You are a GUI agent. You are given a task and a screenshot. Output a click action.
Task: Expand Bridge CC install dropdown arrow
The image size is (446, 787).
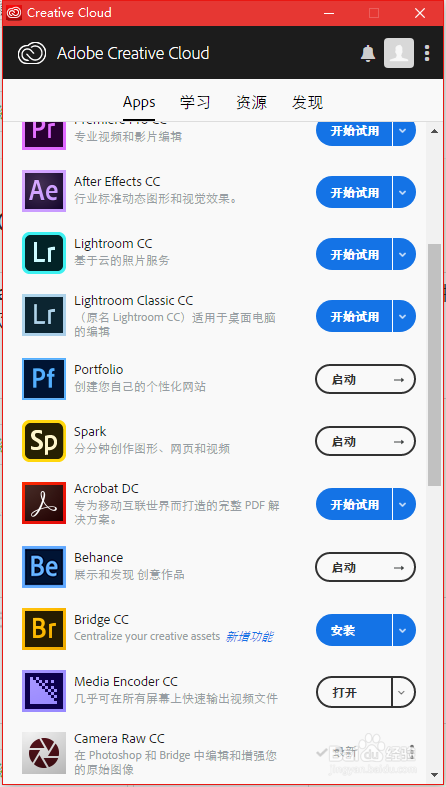tap(404, 630)
